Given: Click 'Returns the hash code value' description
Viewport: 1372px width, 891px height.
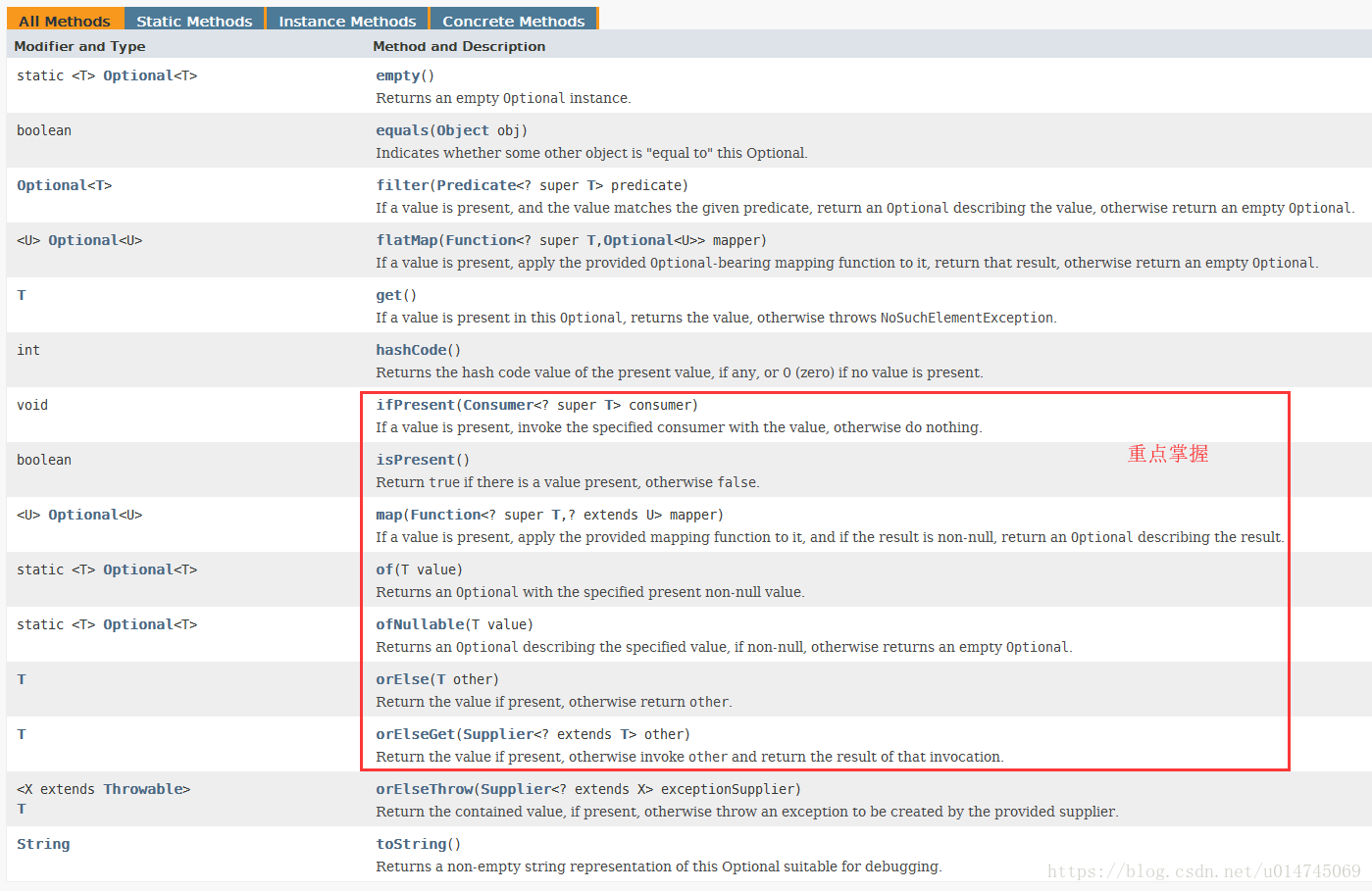Looking at the screenshot, I should (x=680, y=372).
